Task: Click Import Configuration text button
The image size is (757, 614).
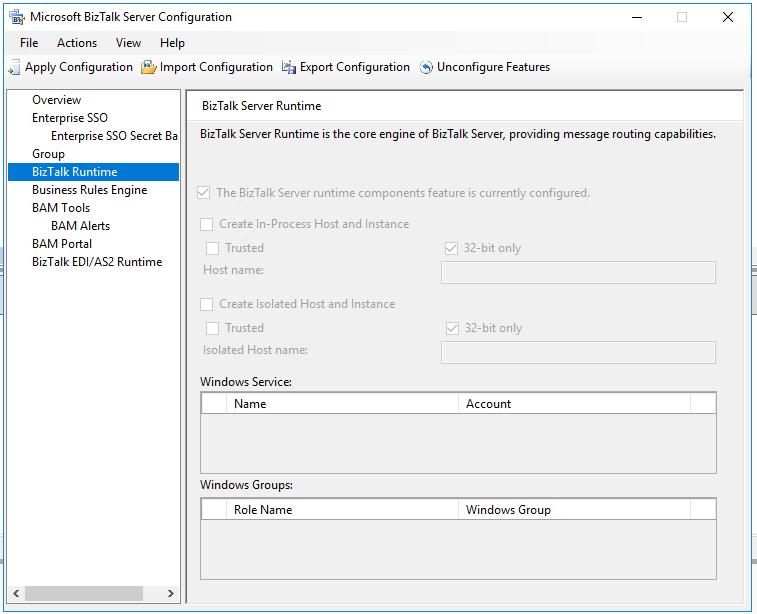Action: pos(216,67)
